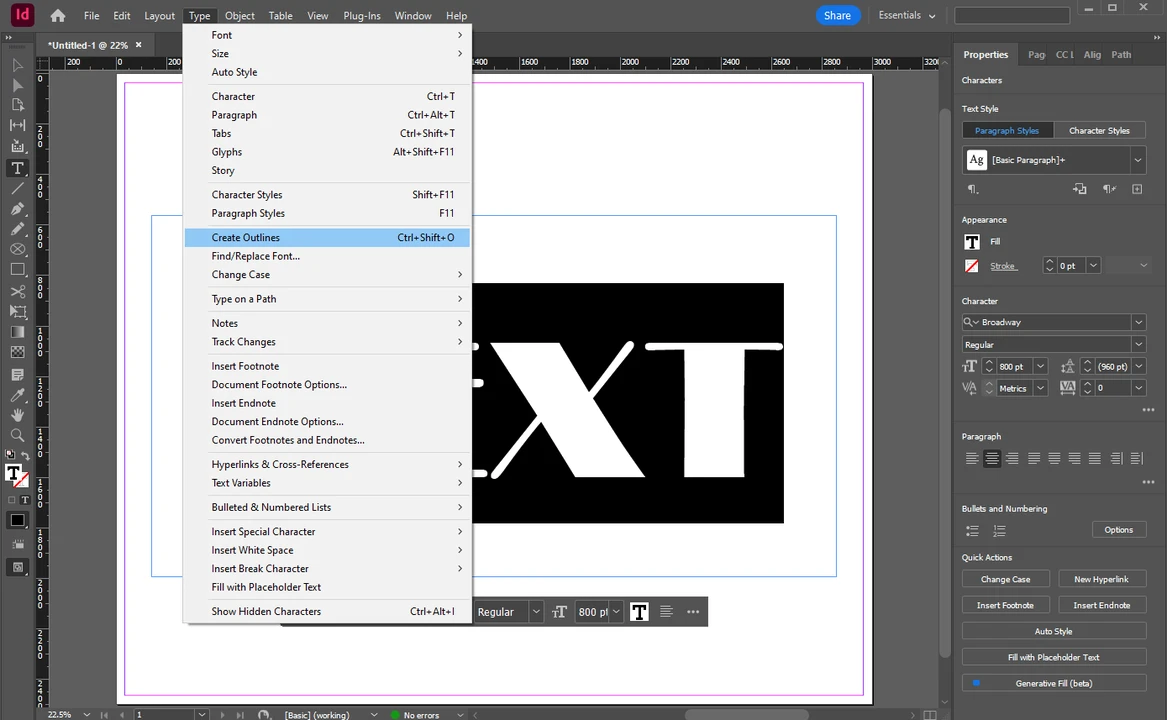Select the Pencil tool

(17, 229)
